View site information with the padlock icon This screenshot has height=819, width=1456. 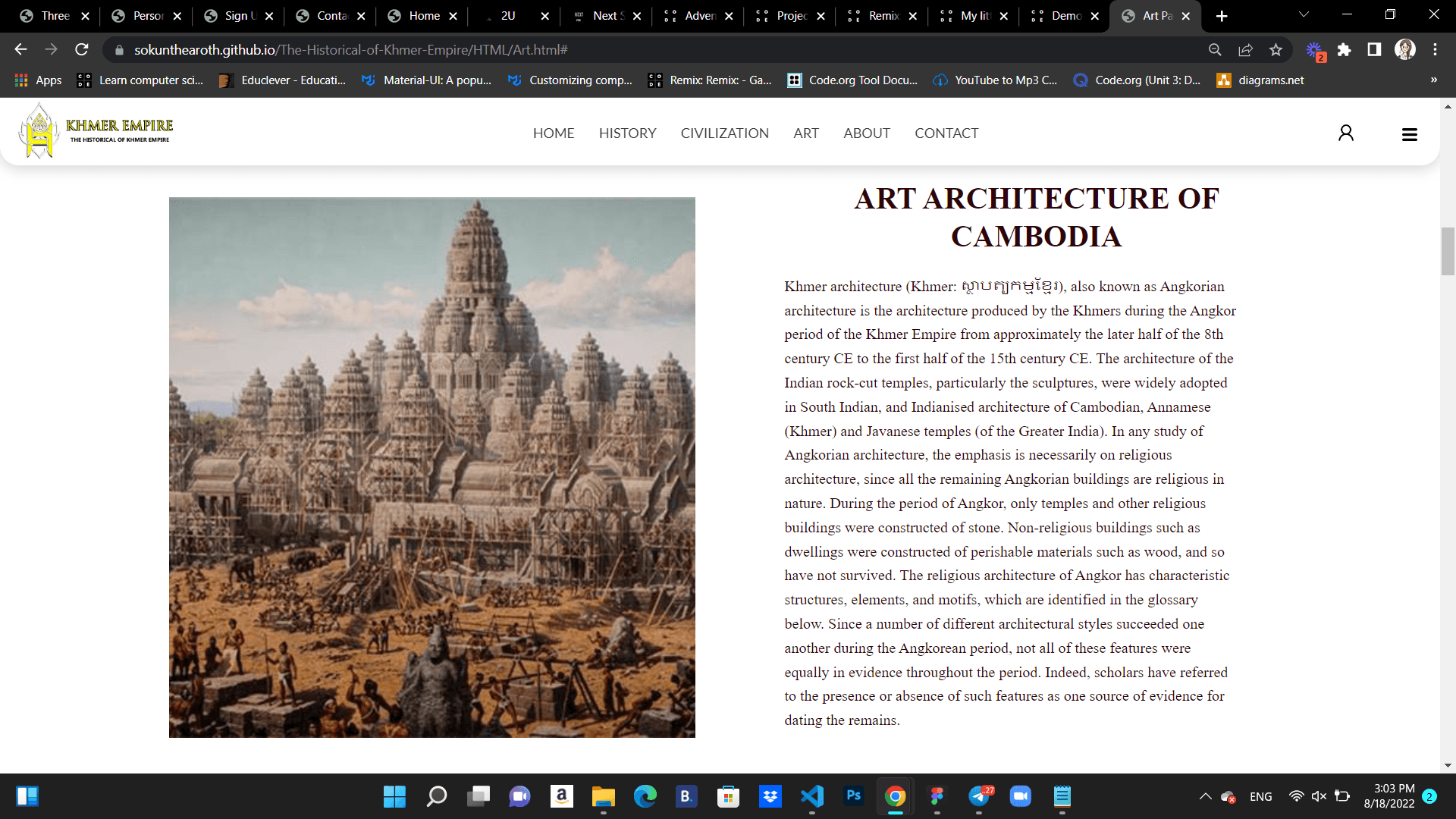tap(119, 50)
